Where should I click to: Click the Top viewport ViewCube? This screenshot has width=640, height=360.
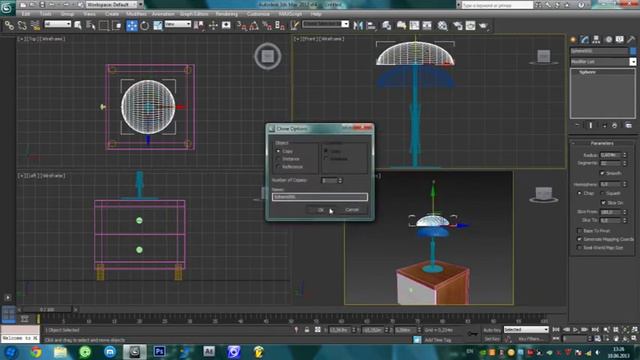268,56
